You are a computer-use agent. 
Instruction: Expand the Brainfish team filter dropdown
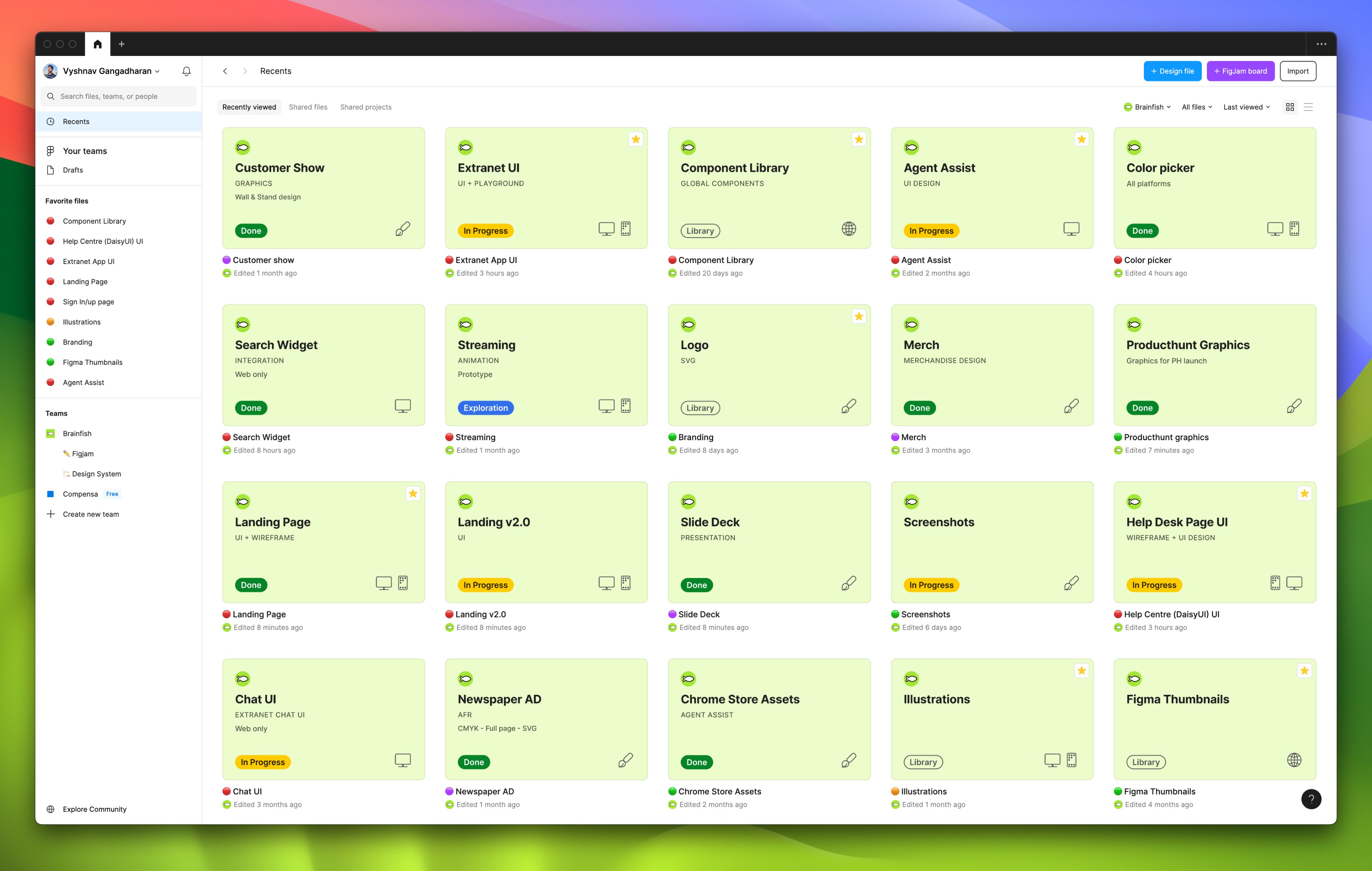[1147, 107]
